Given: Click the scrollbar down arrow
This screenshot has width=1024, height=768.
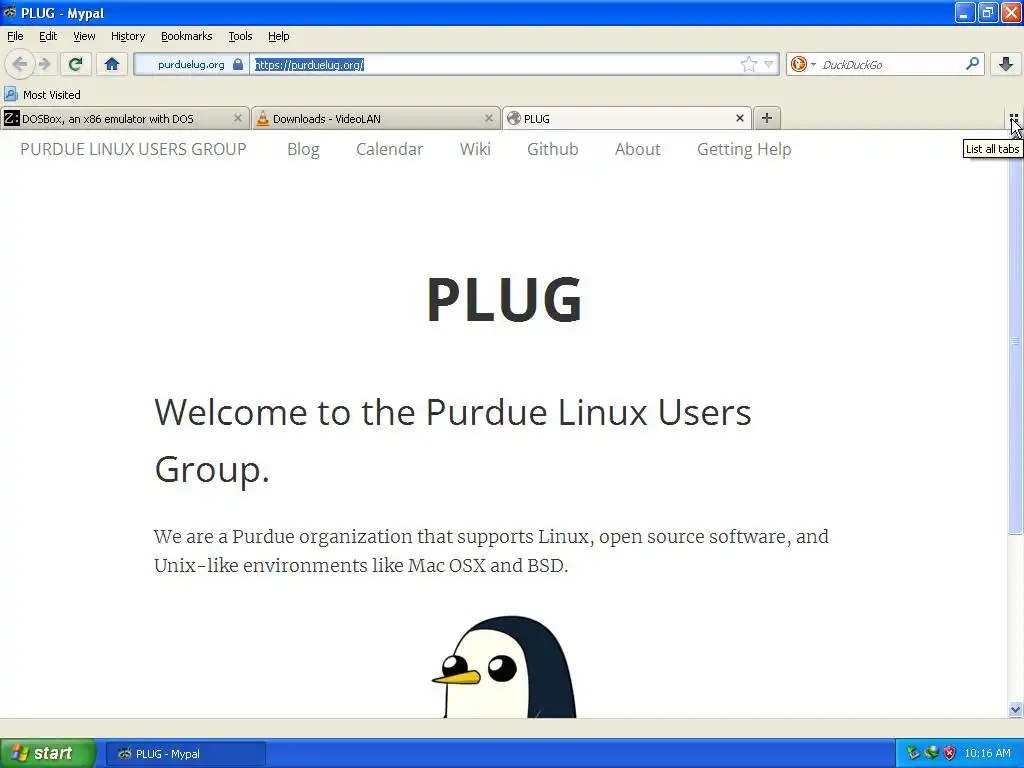Looking at the screenshot, I should tap(1015, 710).
